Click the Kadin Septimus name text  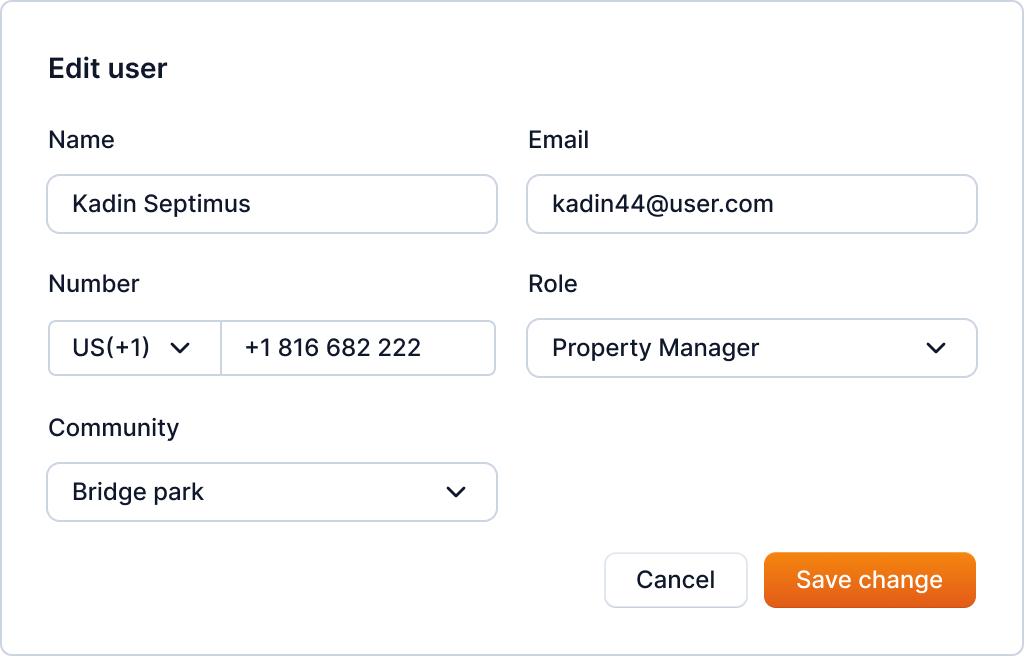tap(161, 204)
